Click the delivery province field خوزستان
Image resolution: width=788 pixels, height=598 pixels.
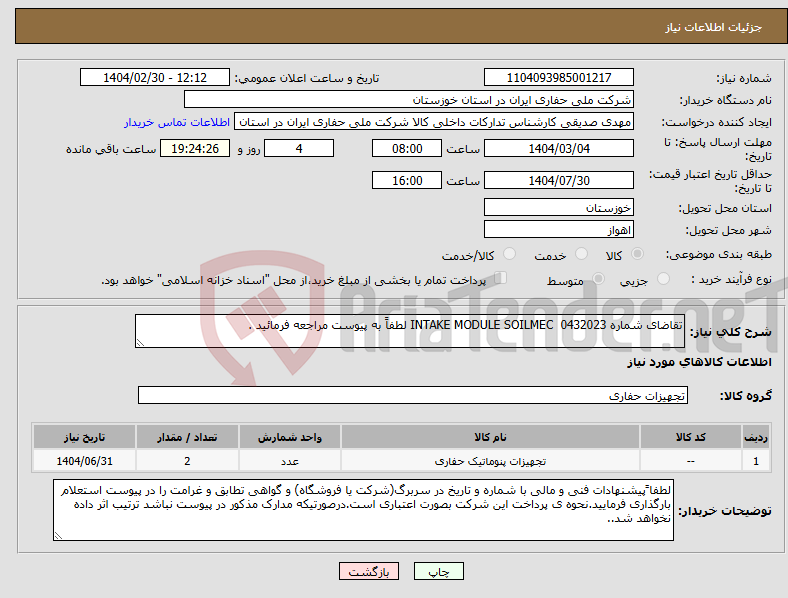click(559, 208)
